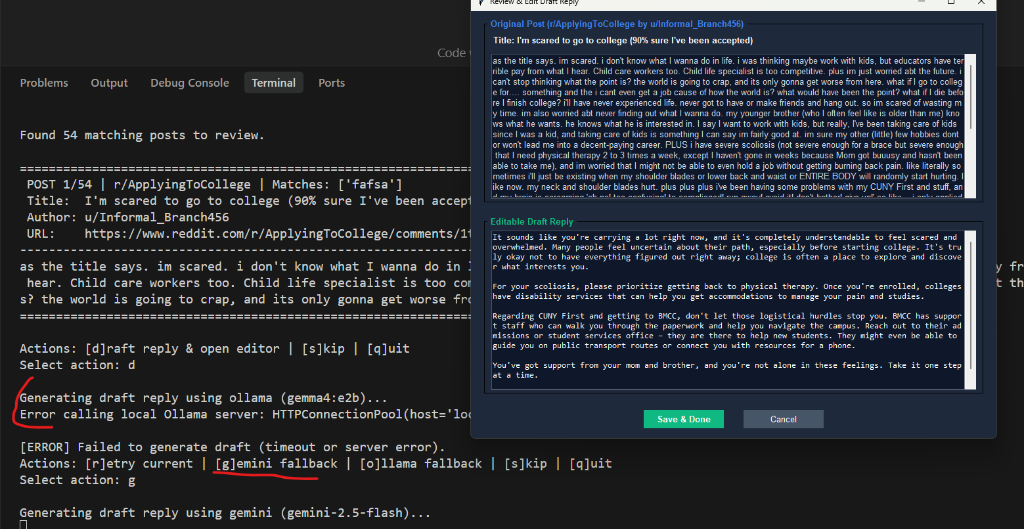Click the Editable Draft Reply scrollbar
1024x529 pixels.
pos(971,310)
